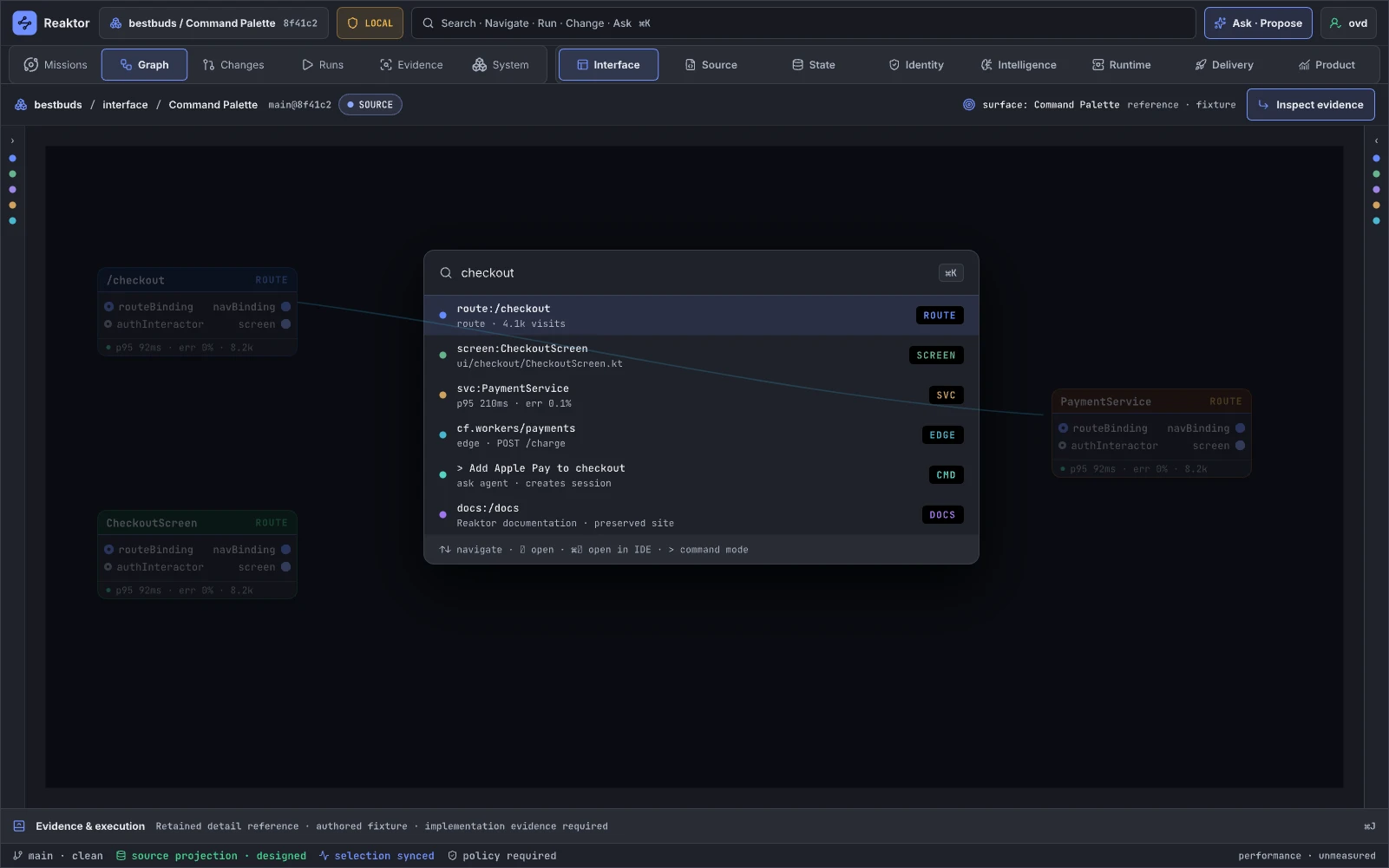
Task: Click the palette search magnifier icon
Action: (x=445, y=273)
